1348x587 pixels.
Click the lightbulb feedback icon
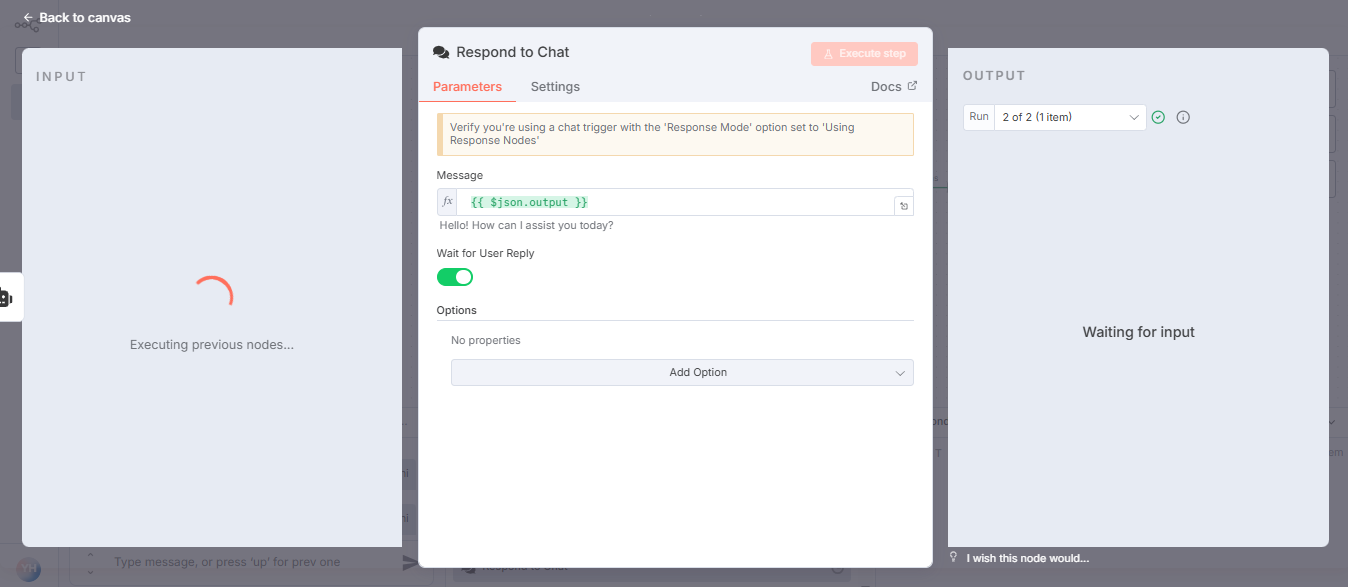tap(953, 558)
